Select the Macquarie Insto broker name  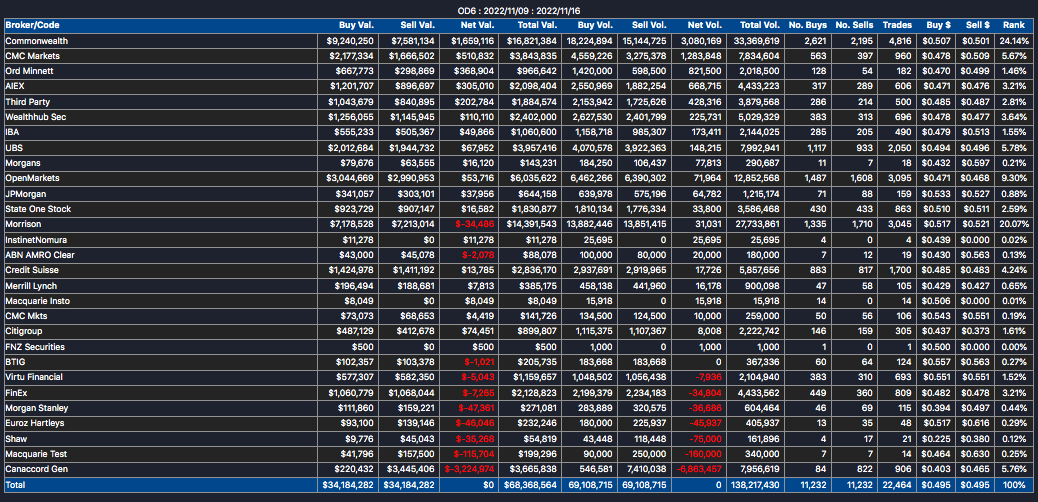click(37, 301)
